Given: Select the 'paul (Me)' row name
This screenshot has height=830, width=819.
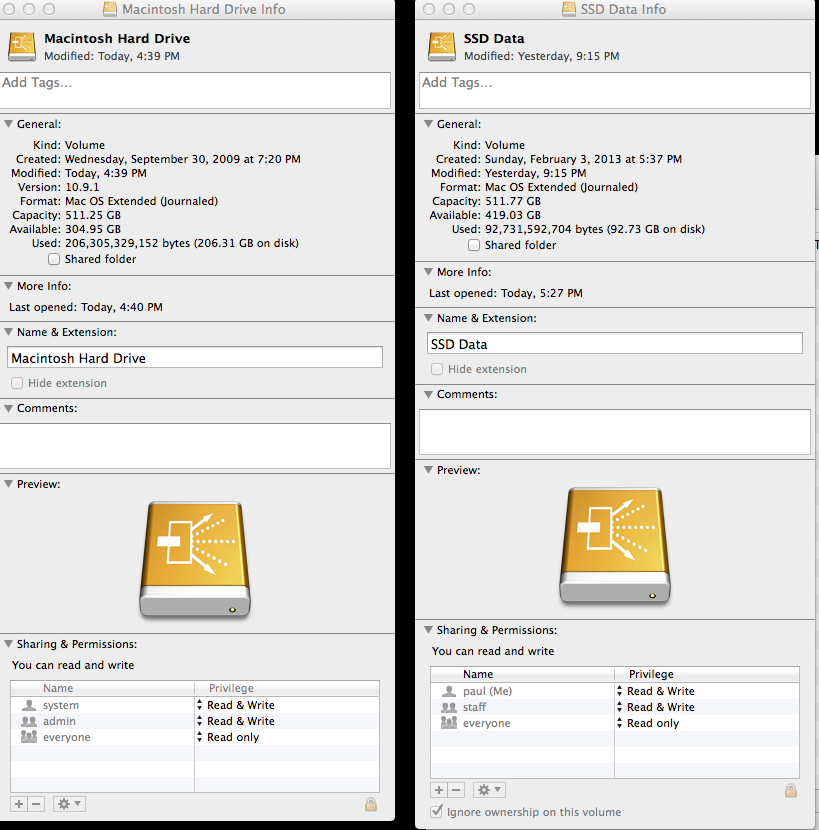Looking at the screenshot, I should 488,691.
